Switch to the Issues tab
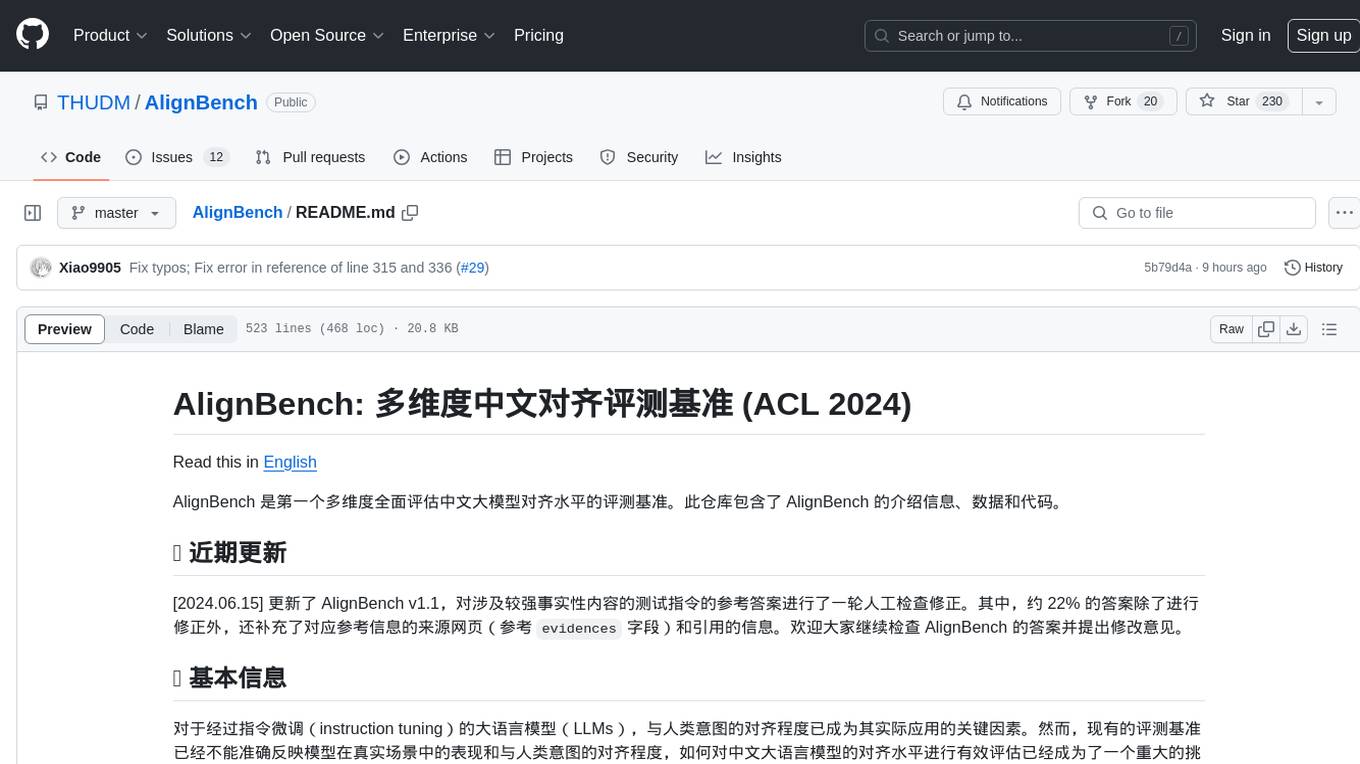Screen dimensions: 1360x764 177,157
